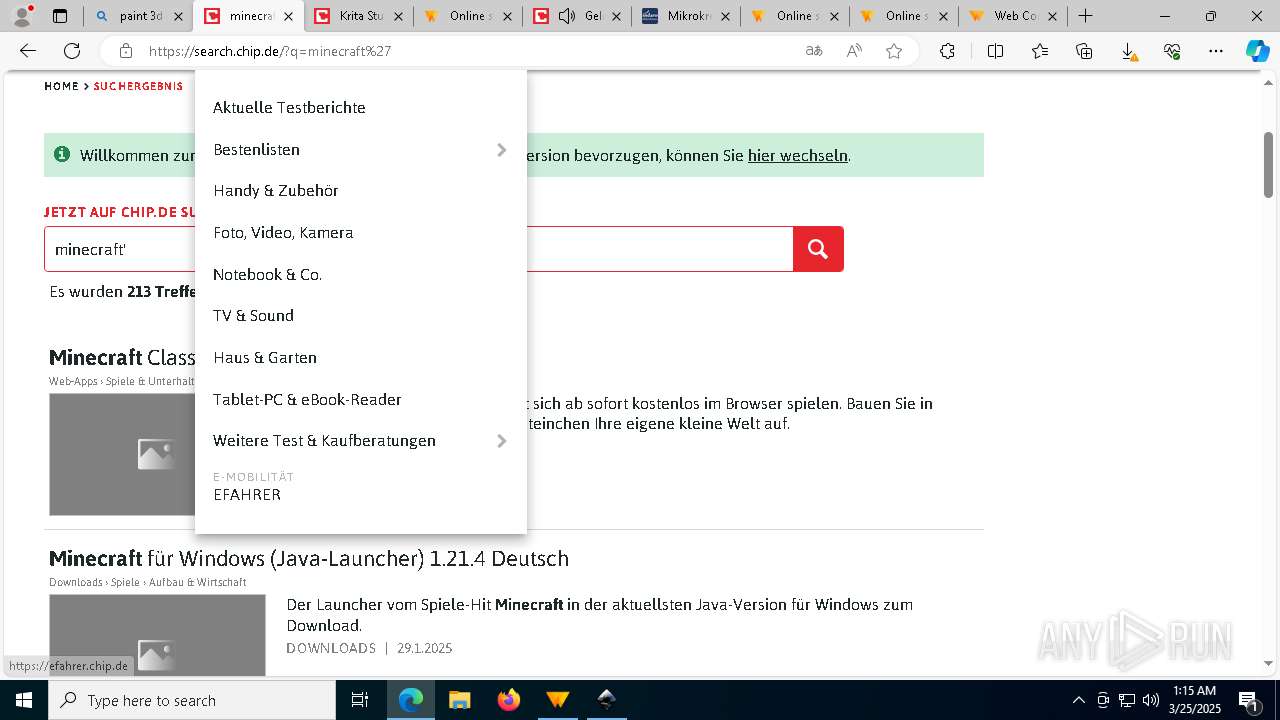Switch to the paint 3d search tab
This screenshot has width=1280, height=720.
tap(138, 16)
